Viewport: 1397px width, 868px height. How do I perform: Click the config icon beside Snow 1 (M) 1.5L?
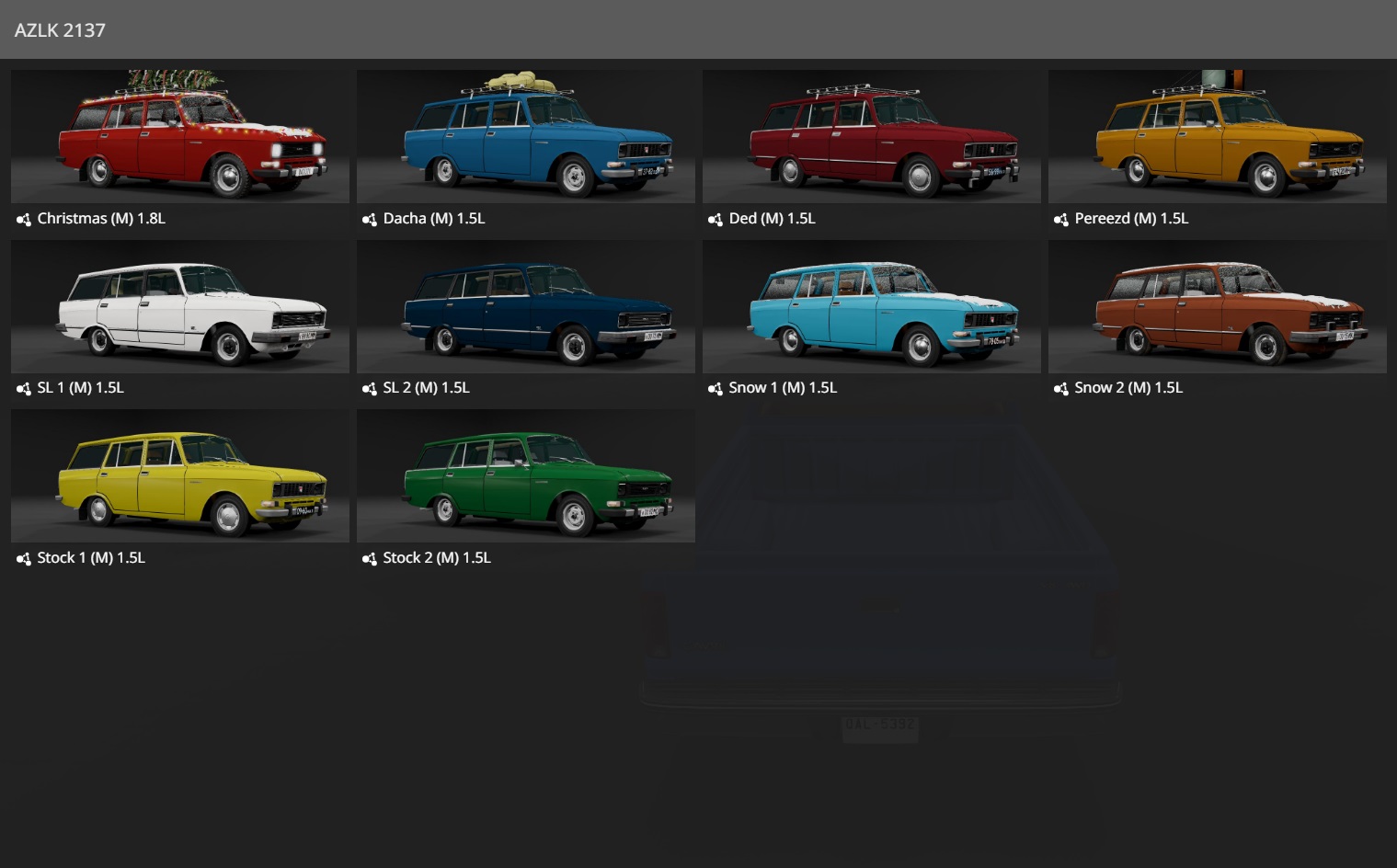[x=716, y=389]
